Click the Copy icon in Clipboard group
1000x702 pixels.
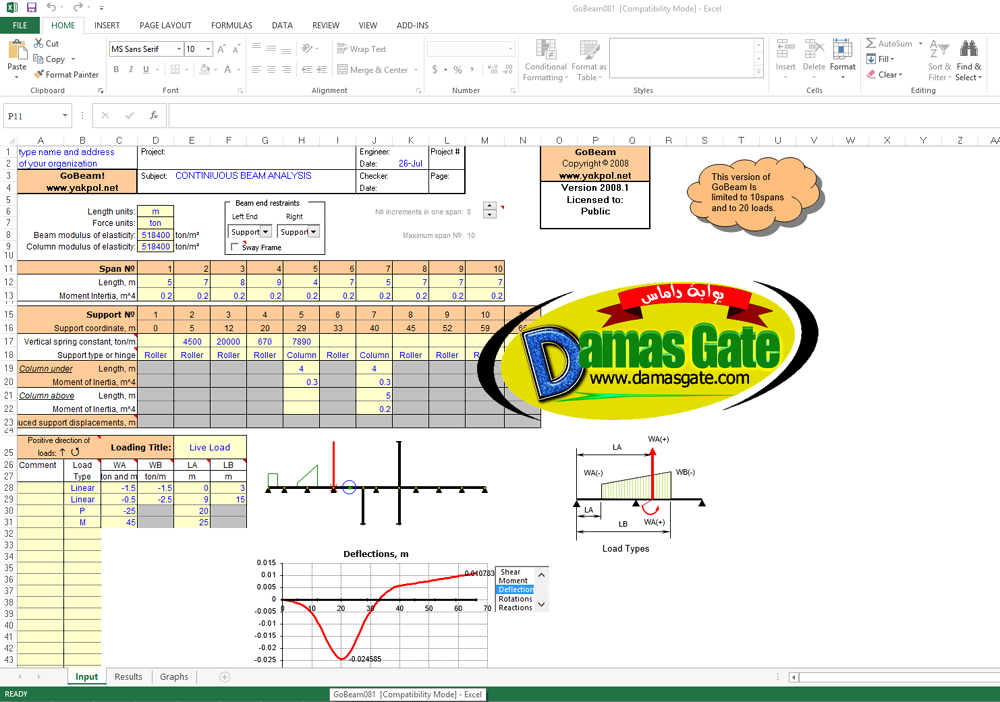point(38,59)
